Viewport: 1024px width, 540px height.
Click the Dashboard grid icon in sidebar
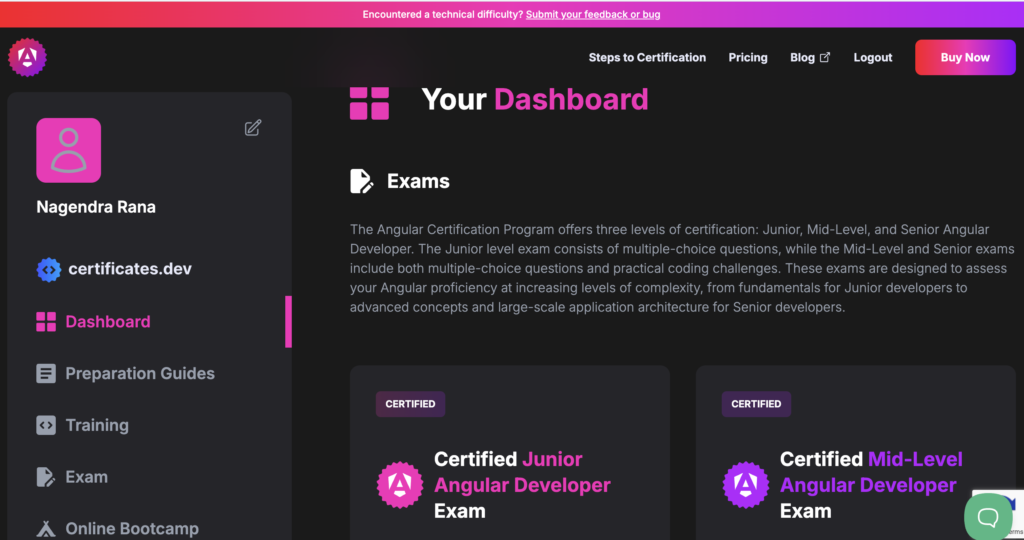[46, 322]
